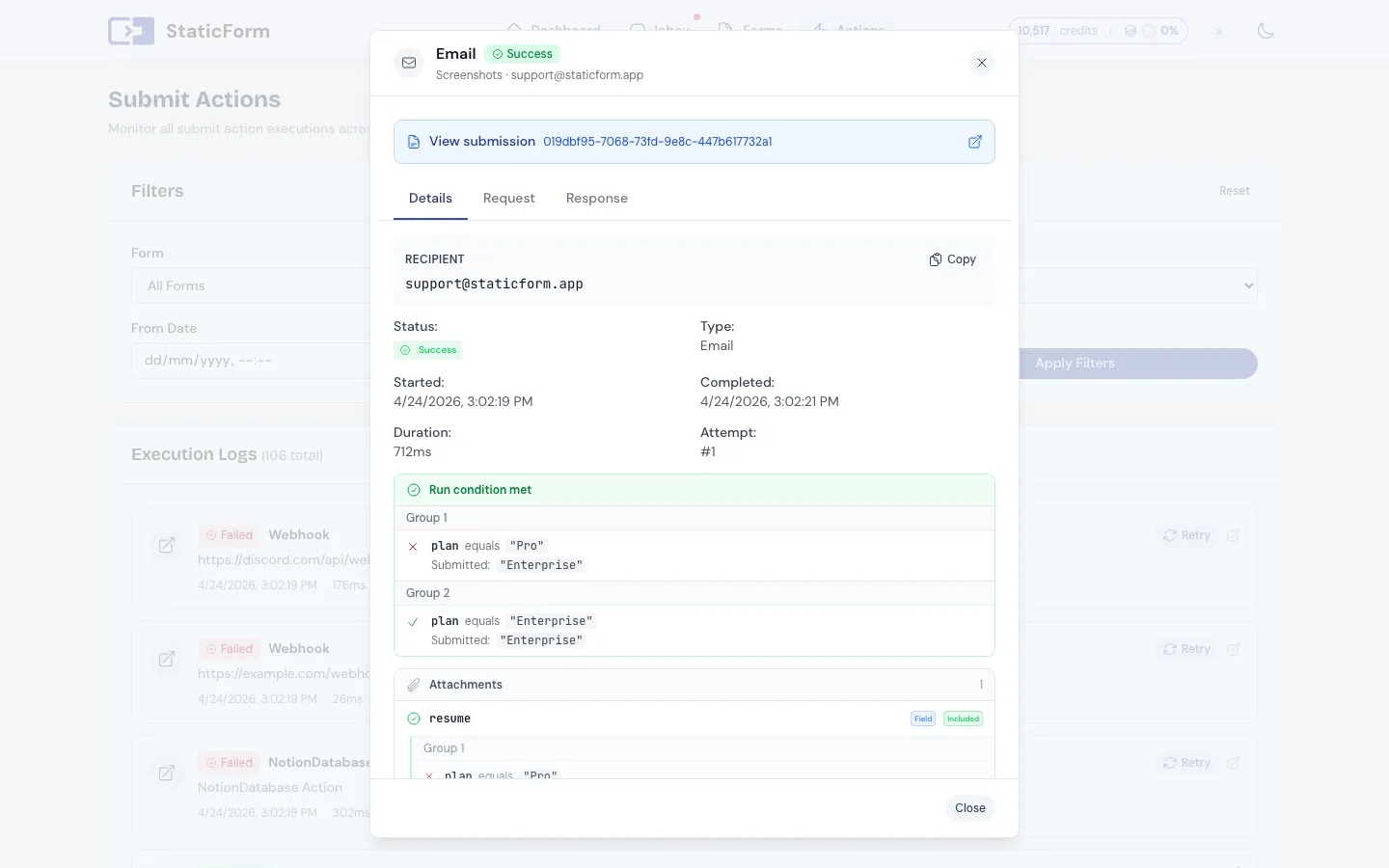Viewport: 1389px width, 868px height.
Task: Click the Execution Logs heading
Action: point(194,454)
